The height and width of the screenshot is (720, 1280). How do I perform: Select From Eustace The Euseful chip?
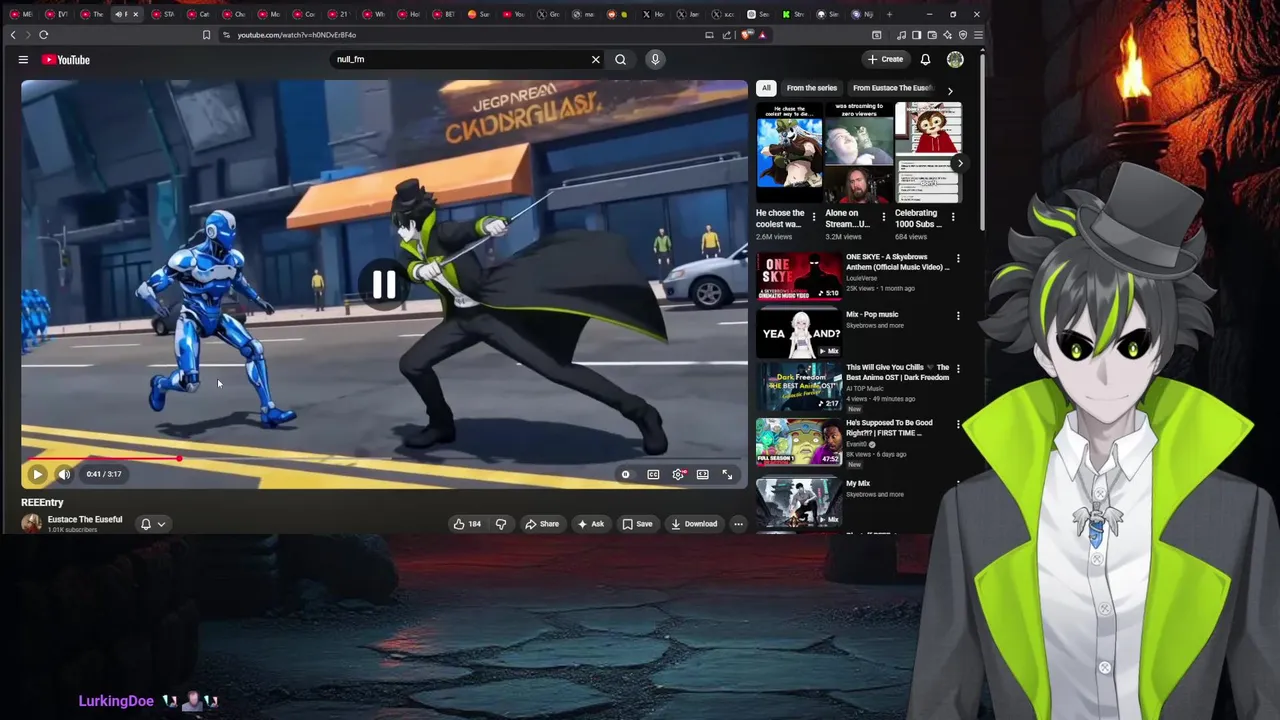tap(892, 88)
